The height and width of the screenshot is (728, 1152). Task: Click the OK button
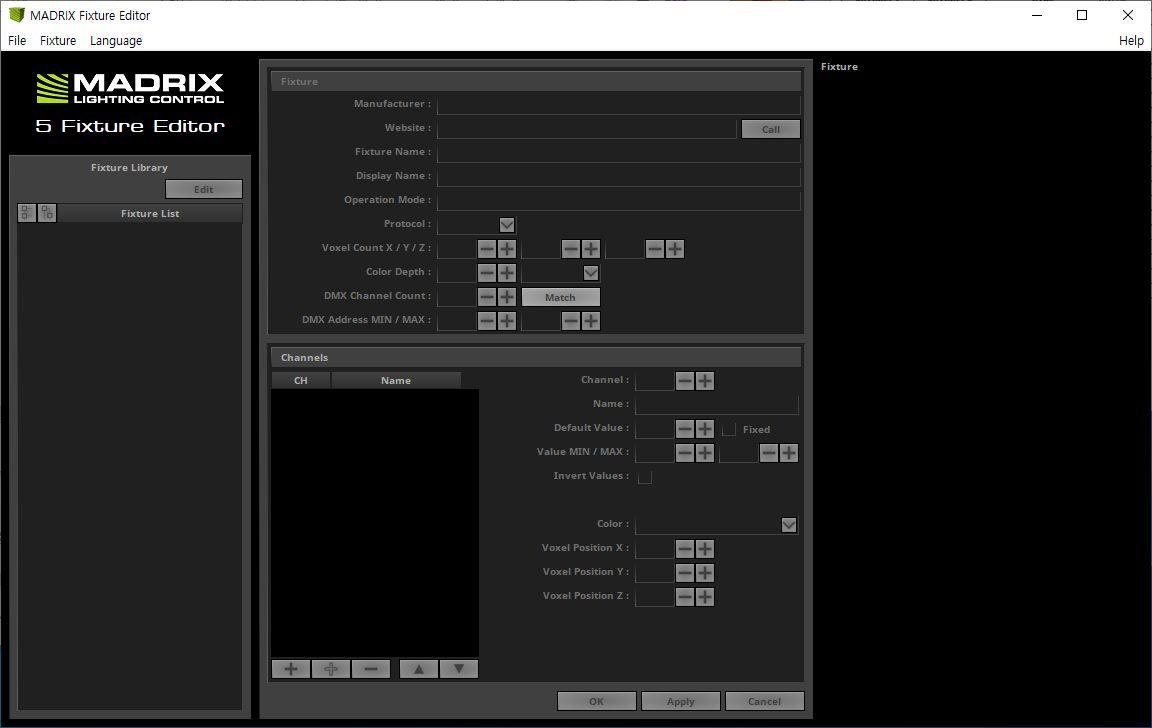597,702
